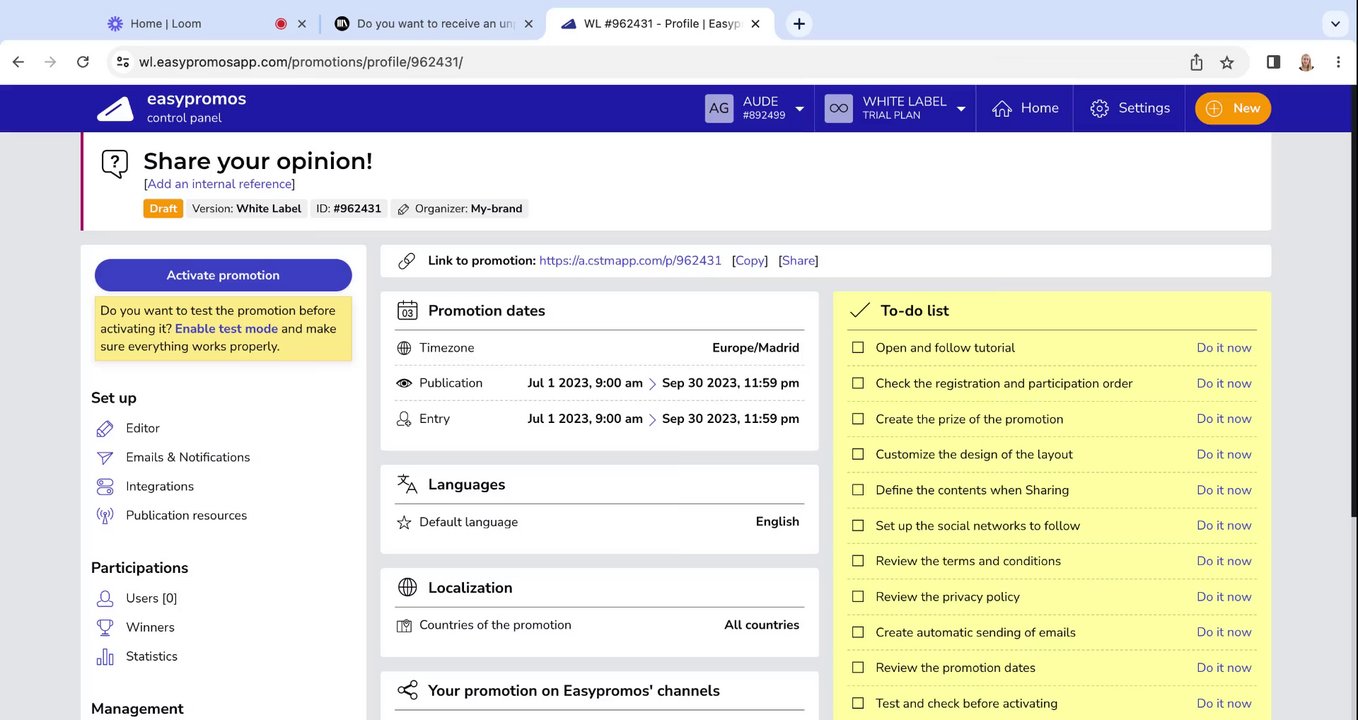Click the Integrations icon in Set up

(x=105, y=486)
